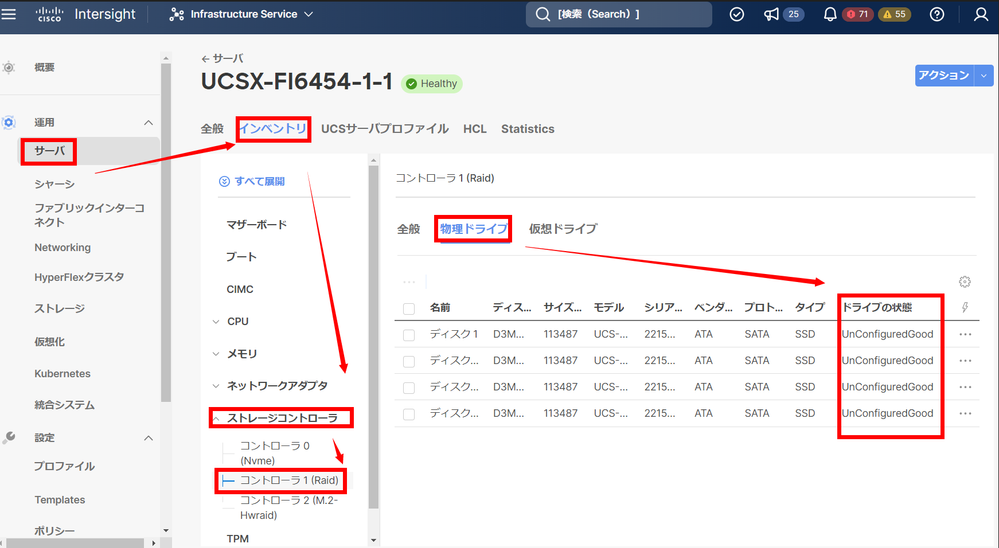This screenshot has width=999, height=548.
Task: Click the search field in header
Action: click(x=618, y=14)
